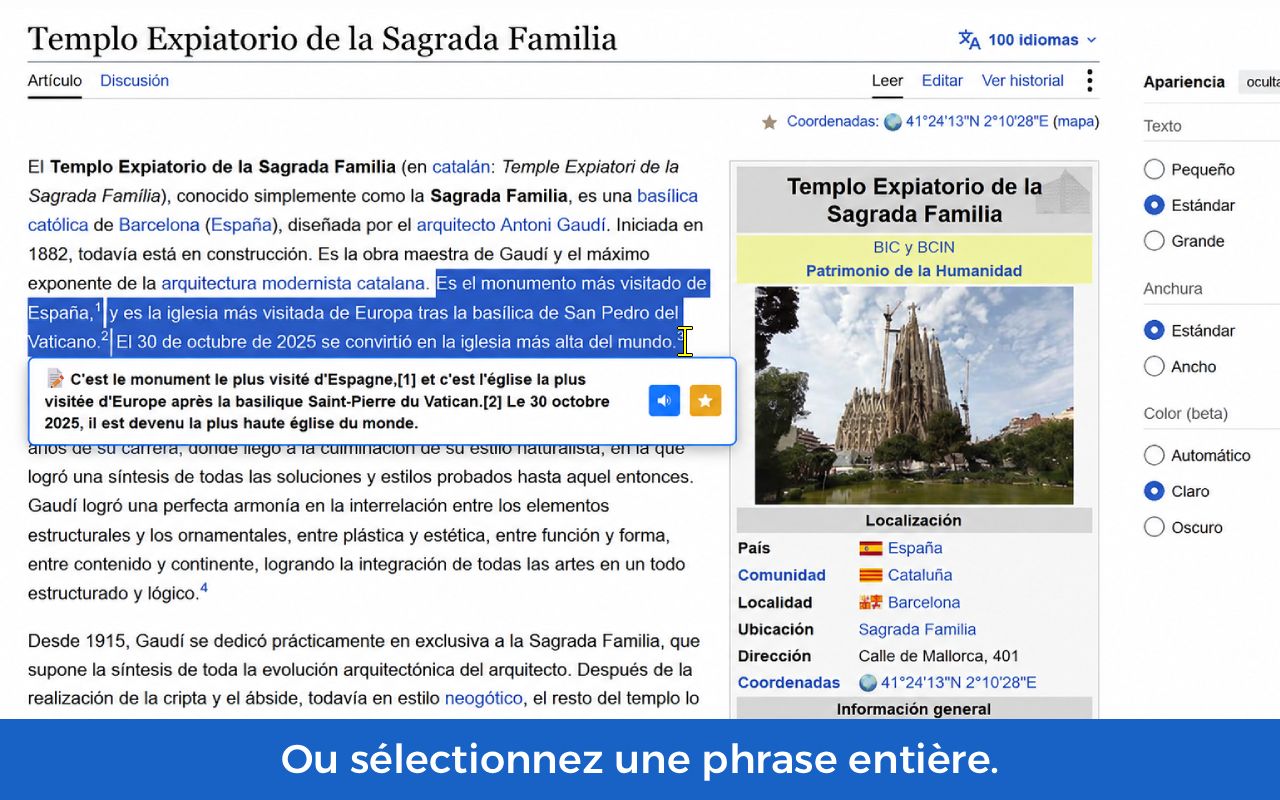Viewport: 1280px width, 800px height.
Task: Click the article title Templo Expiatorio de la Sagrada Familia
Action: [323, 40]
